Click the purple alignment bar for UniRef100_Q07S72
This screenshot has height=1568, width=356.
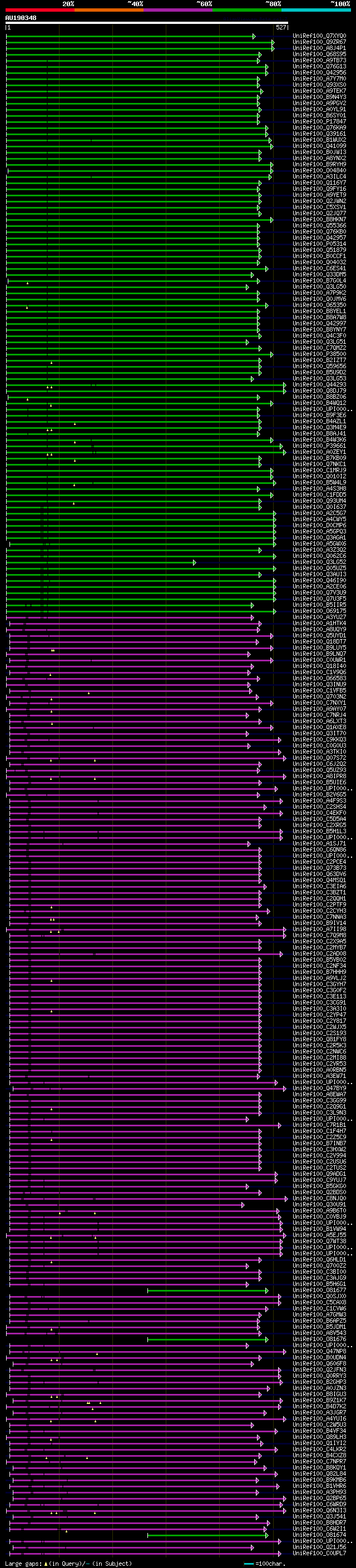click(146, 758)
